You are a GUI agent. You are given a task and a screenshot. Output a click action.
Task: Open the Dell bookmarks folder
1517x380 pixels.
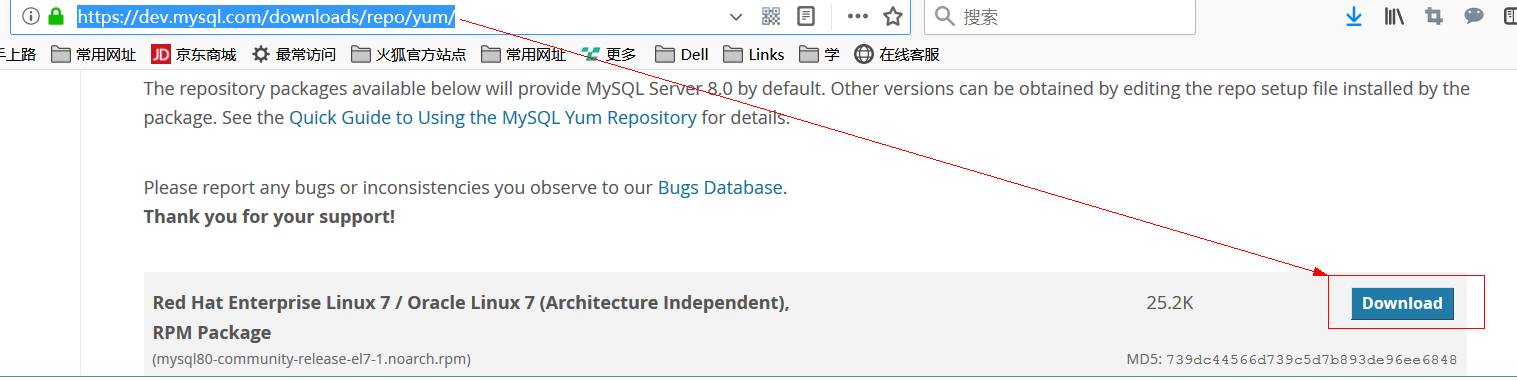(x=682, y=54)
